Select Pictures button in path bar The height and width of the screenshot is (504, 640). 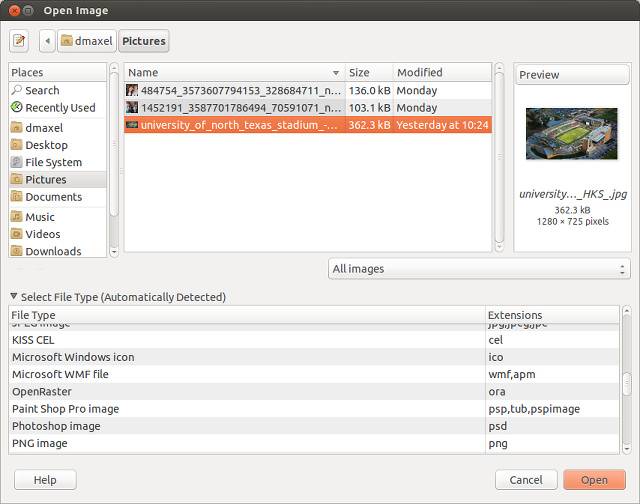point(144,41)
